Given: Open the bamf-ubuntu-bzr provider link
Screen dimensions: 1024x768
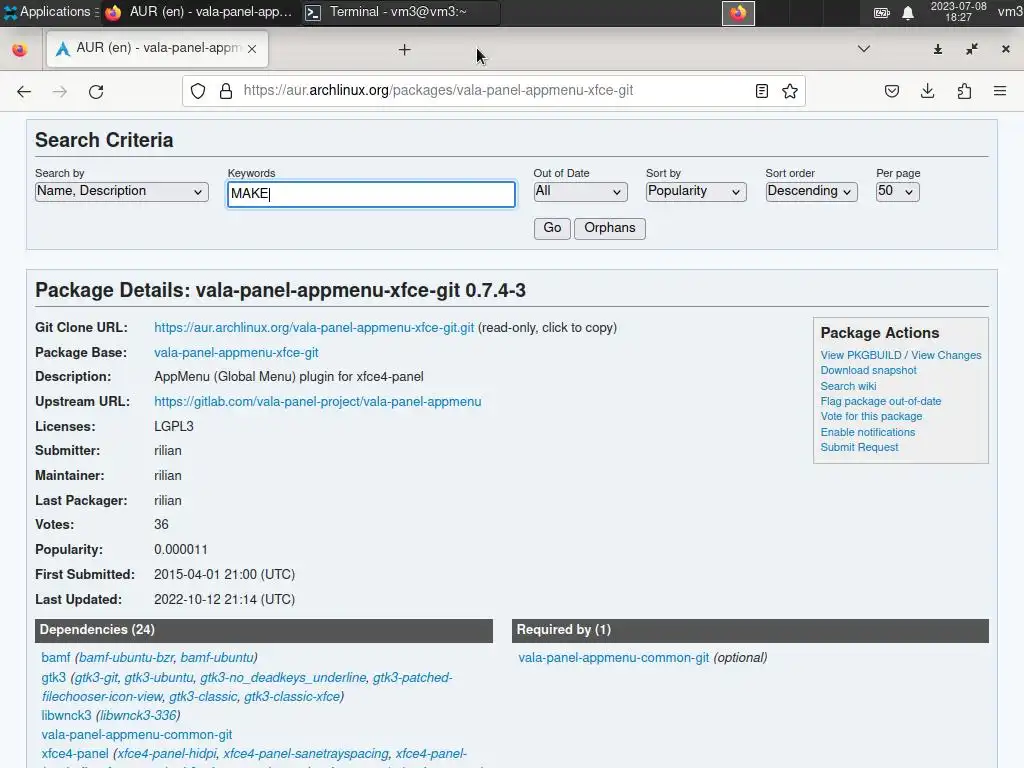Looking at the screenshot, I should click(x=126, y=658).
